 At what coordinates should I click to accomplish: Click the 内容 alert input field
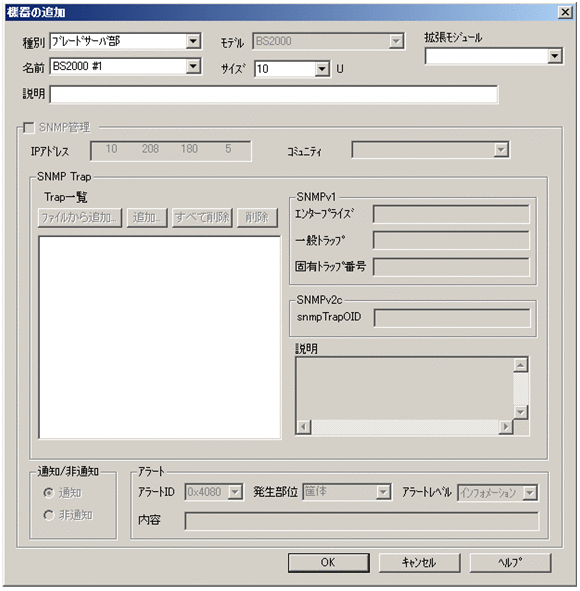coord(362,521)
